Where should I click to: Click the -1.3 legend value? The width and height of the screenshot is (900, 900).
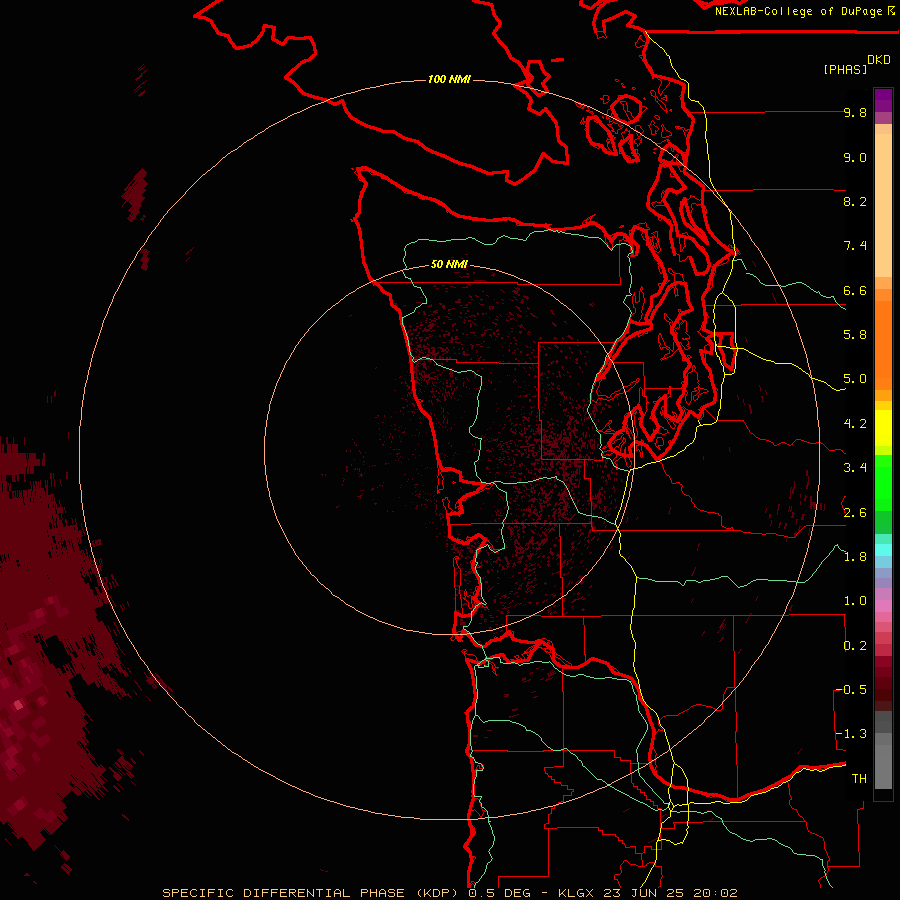click(x=851, y=734)
